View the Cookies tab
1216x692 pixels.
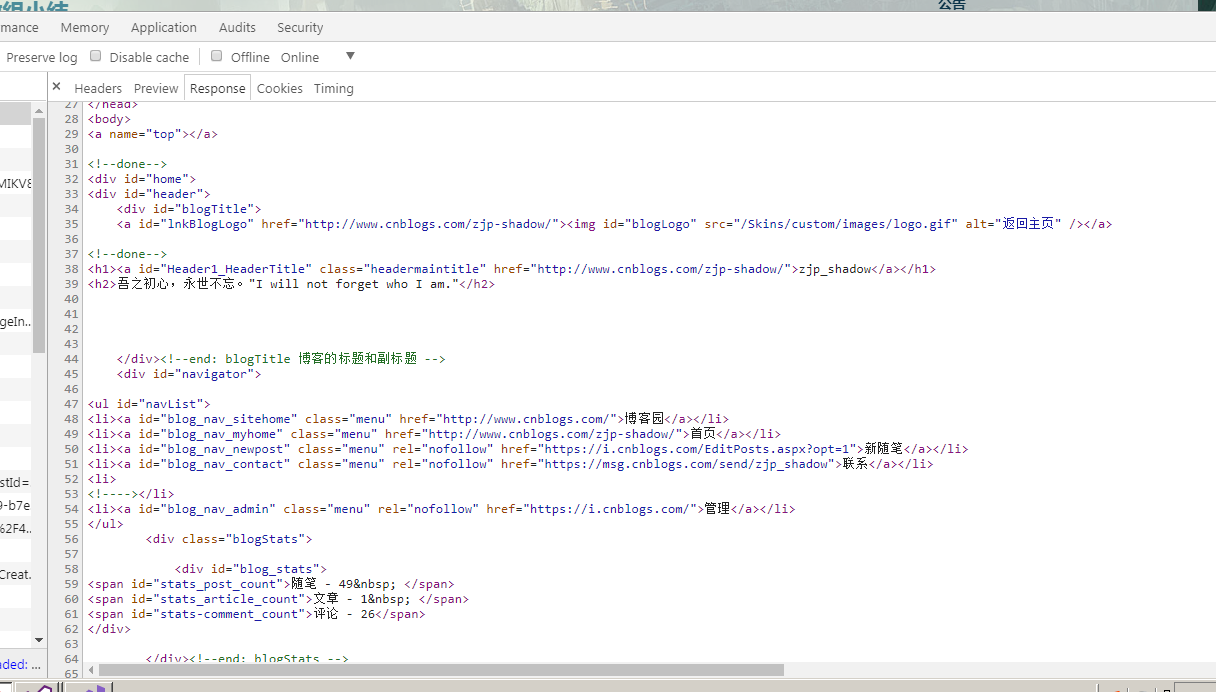tap(279, 88)
